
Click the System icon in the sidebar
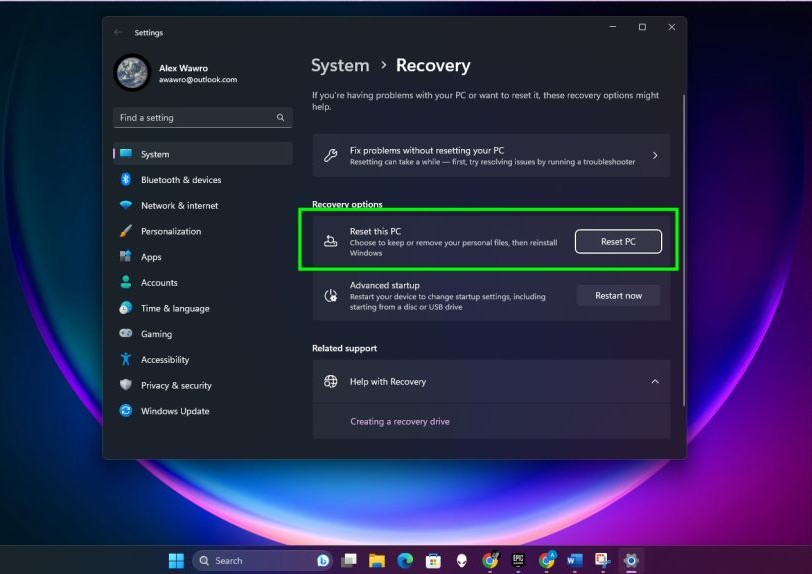[x=126, y=153]
